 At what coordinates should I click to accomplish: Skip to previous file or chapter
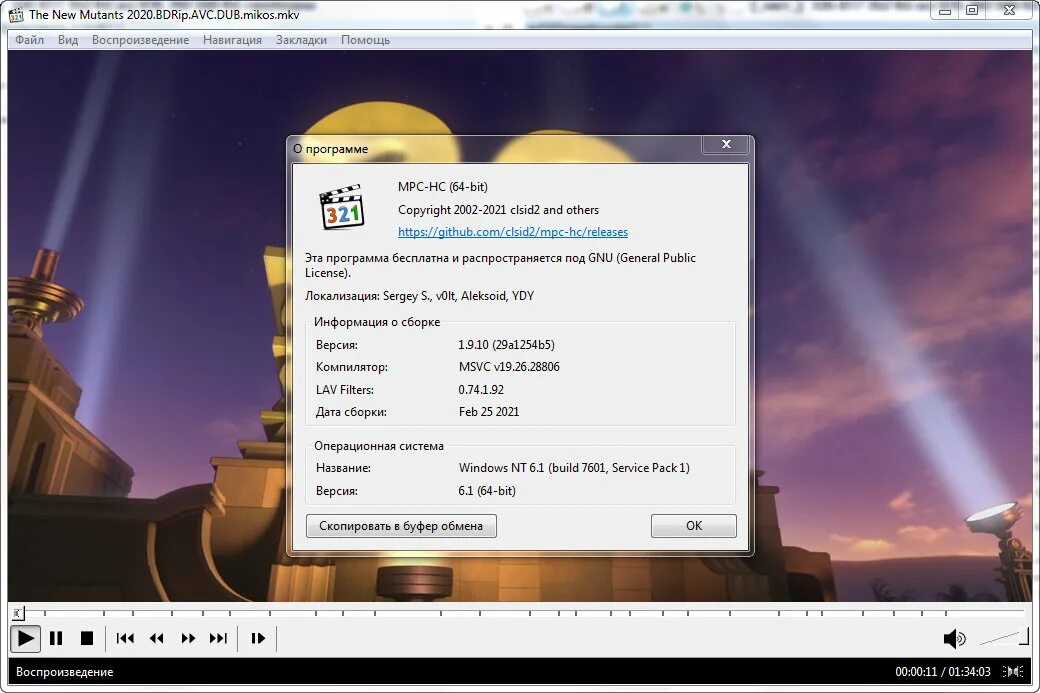click(x=125, y=638)
